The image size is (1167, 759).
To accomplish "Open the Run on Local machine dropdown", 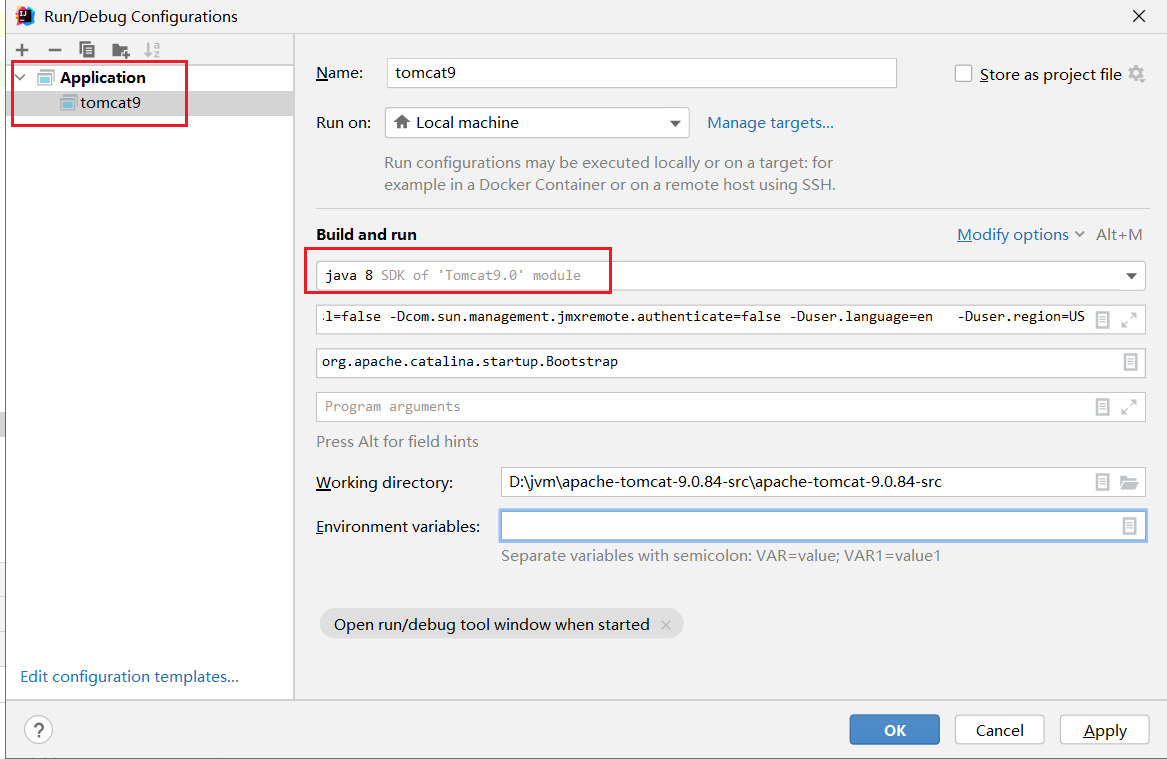I will click(537, 122).
